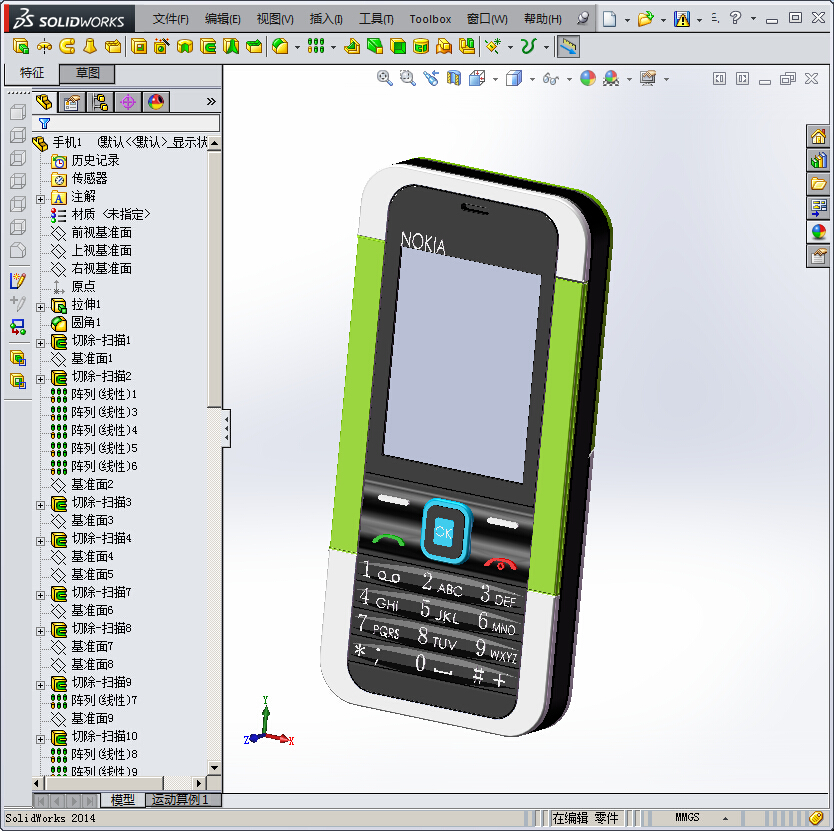Open View Orientation icon
The height and width of the screenshot is (831, 834).
[477, 79]
